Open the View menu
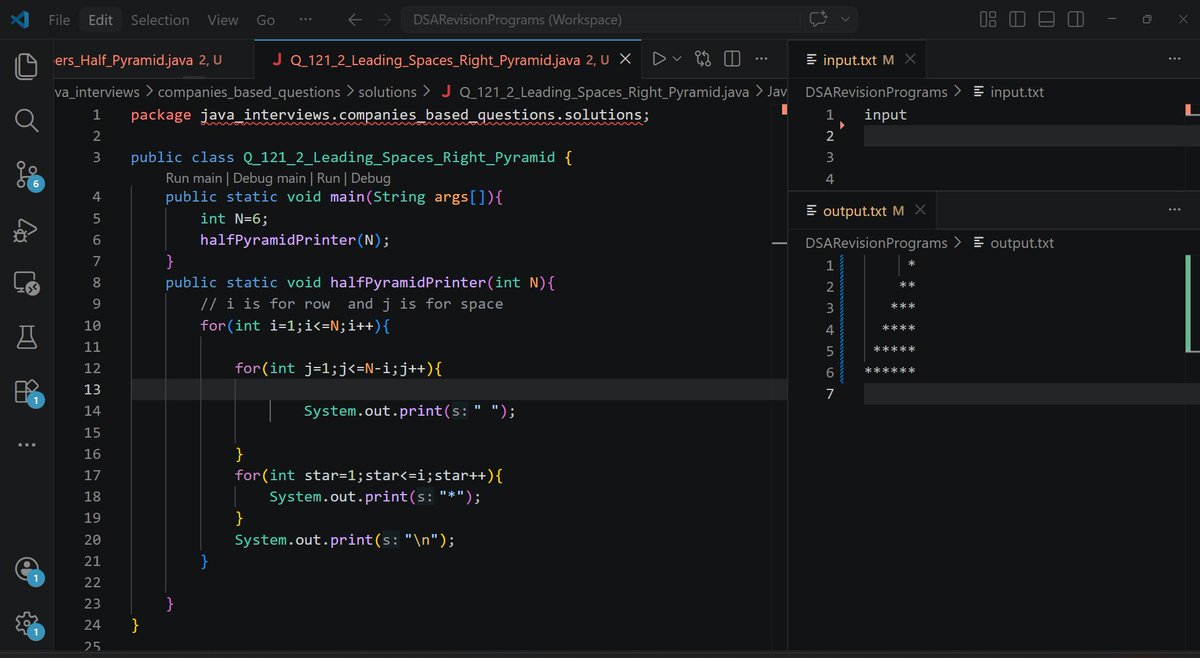This screenshot has width=1200, height=658. [223, 19]
